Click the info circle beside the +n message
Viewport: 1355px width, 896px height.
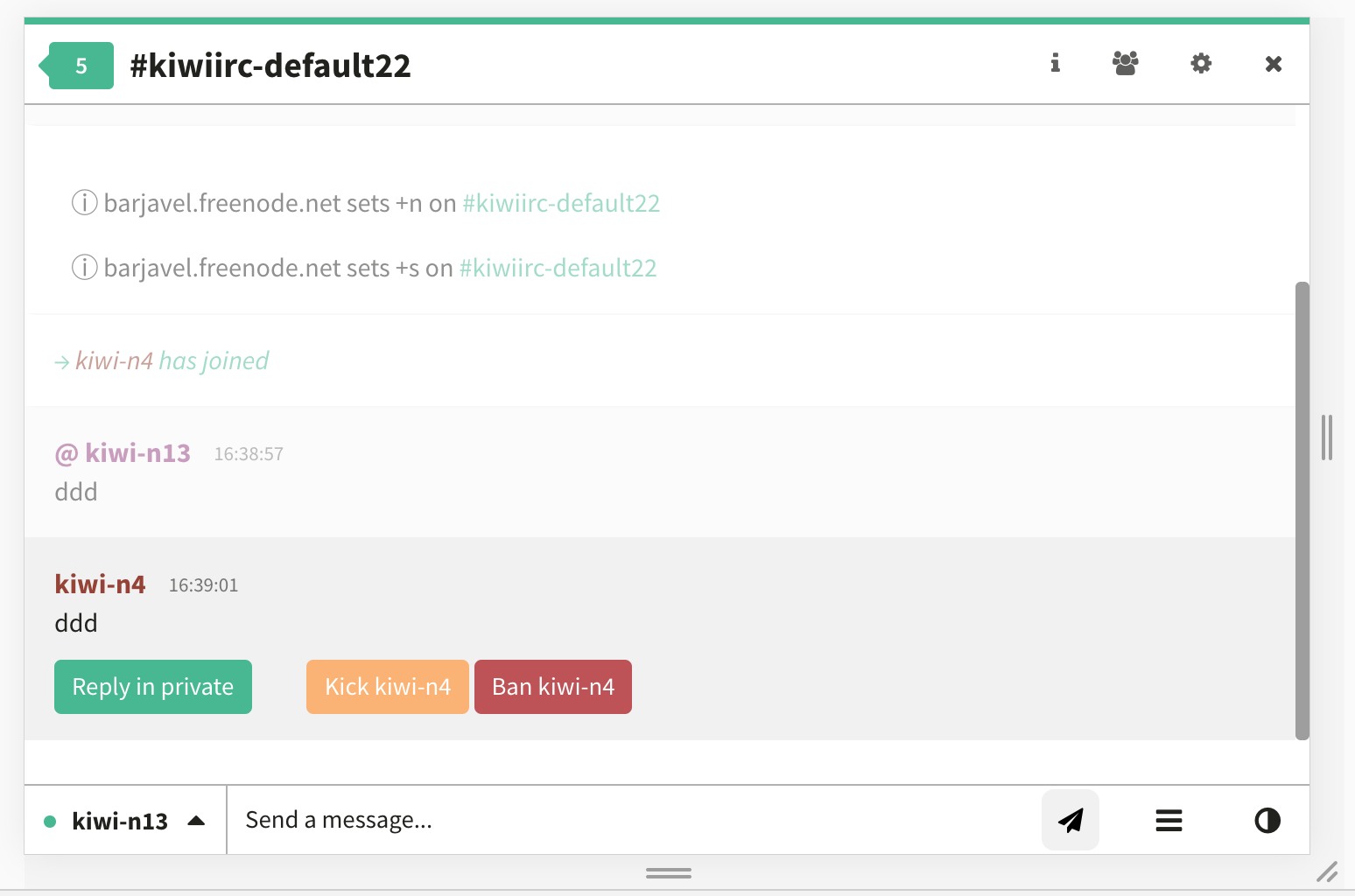click(84, 203)
